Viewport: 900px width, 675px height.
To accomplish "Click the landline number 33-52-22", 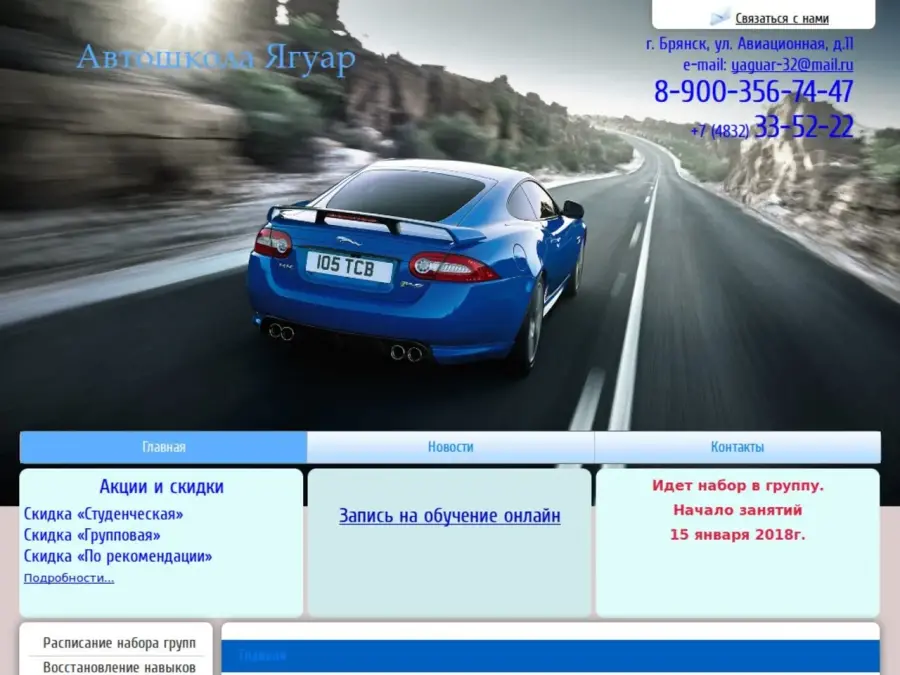I will pyautogui.click(x=803, y=127).
